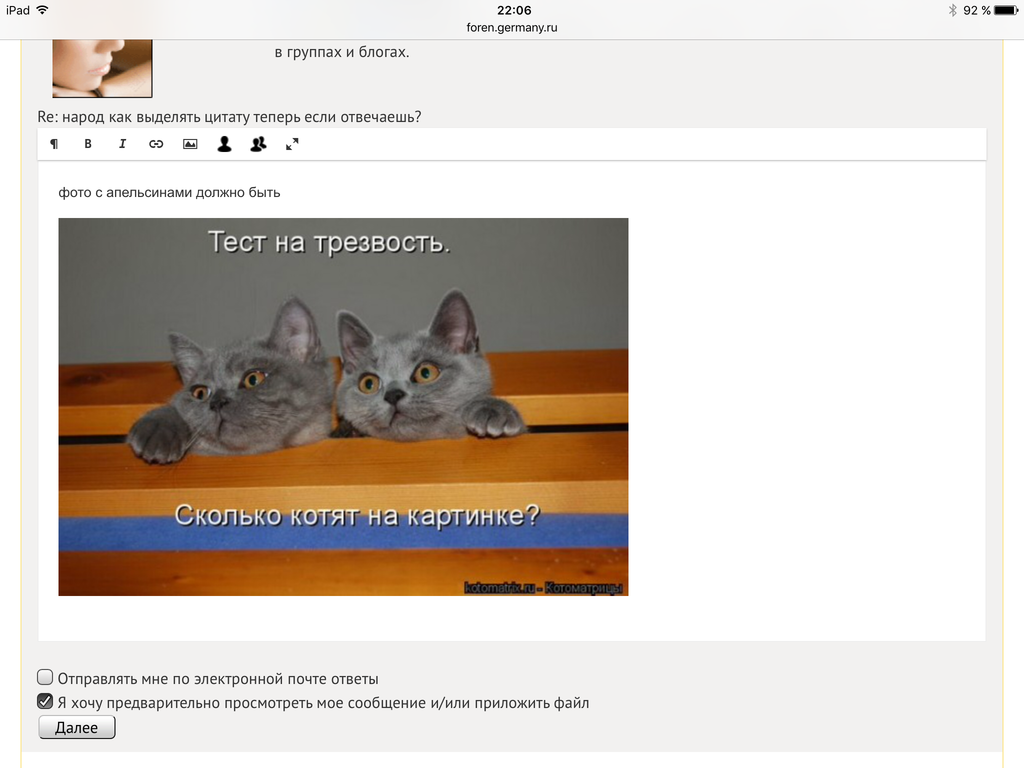Tap the foren.germany.ru address bar
This screenshot has height=768, width=1024.
click(x=512, y=28)
